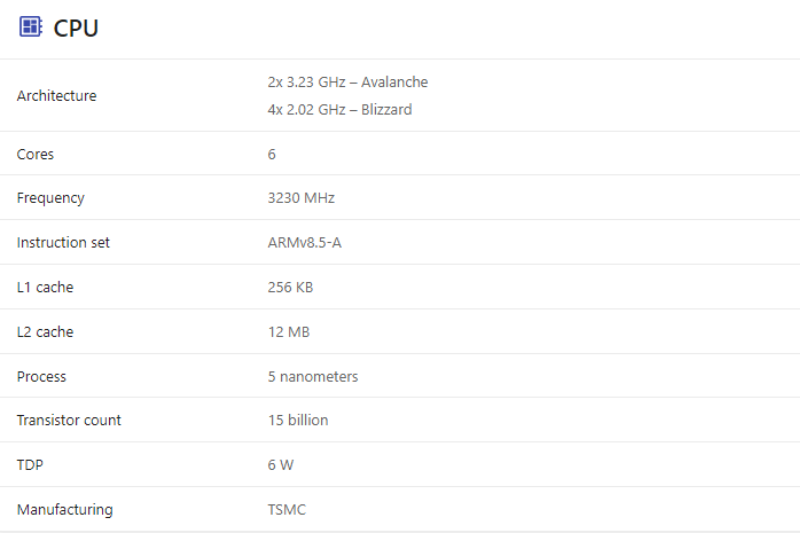
Task: Click the TDP value 6 W
Action: [x=281, y=465]
